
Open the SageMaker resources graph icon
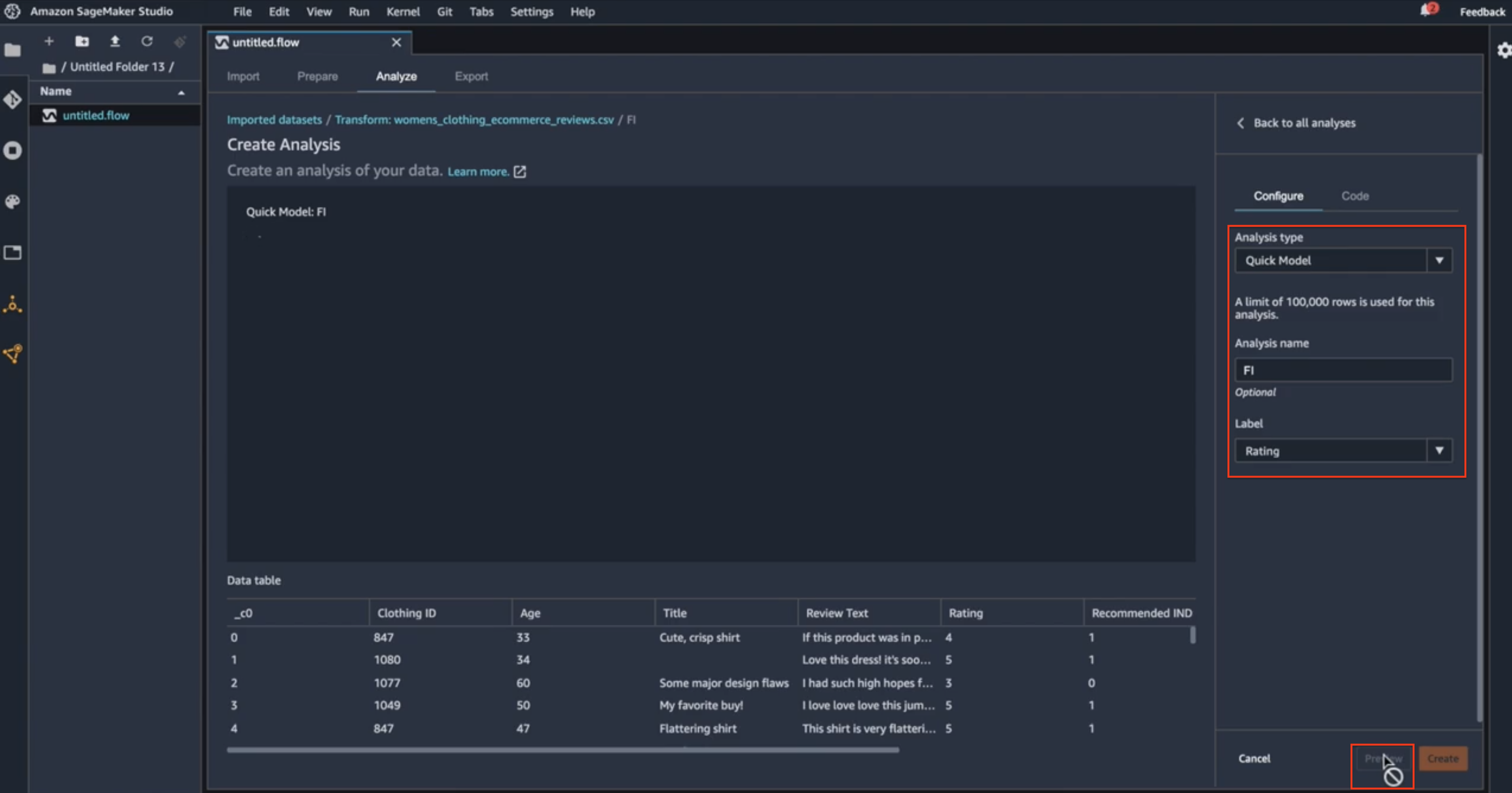[x=12, y=354]
